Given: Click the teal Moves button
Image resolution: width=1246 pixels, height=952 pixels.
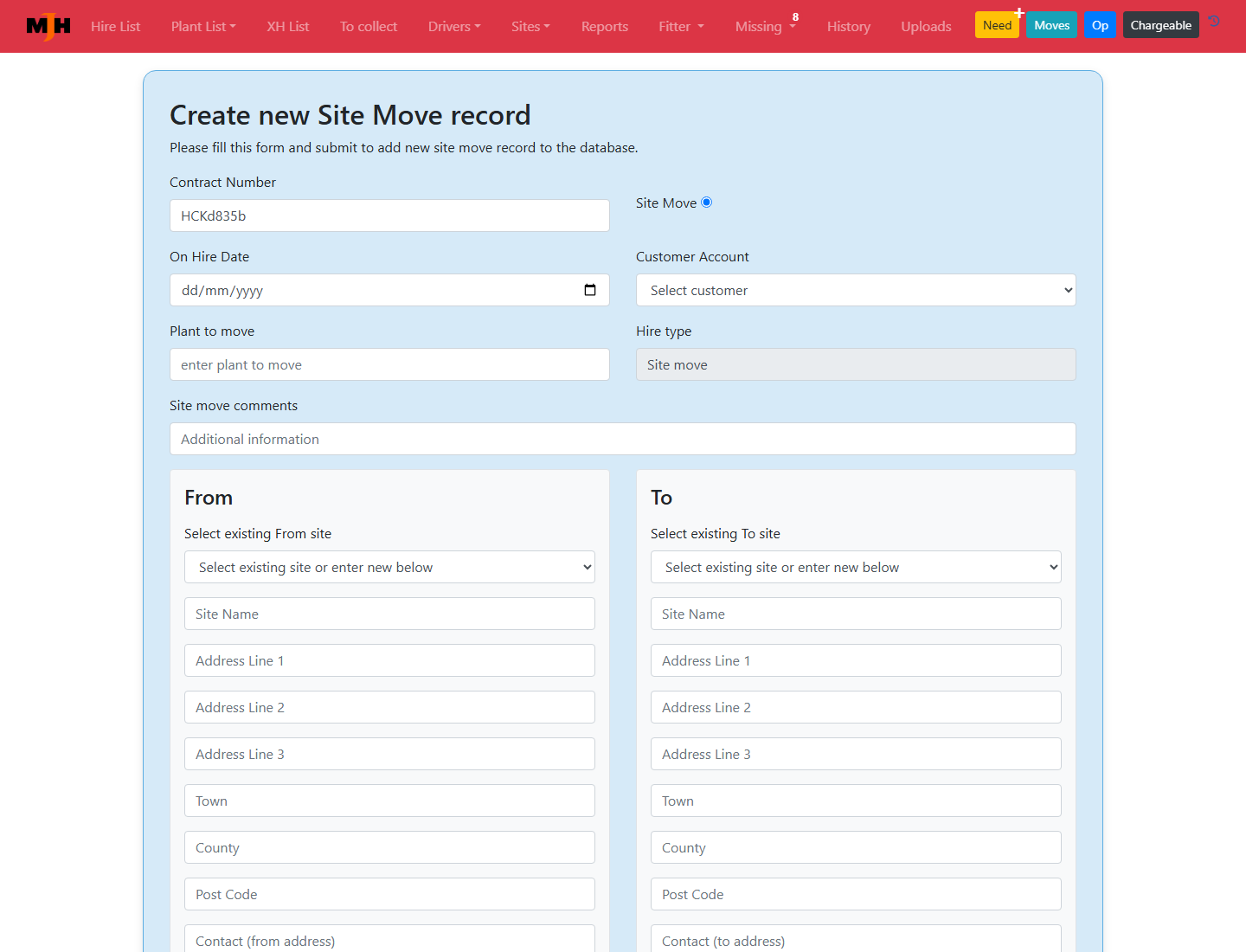Looking at the screenshot, I should (1051, 25).
